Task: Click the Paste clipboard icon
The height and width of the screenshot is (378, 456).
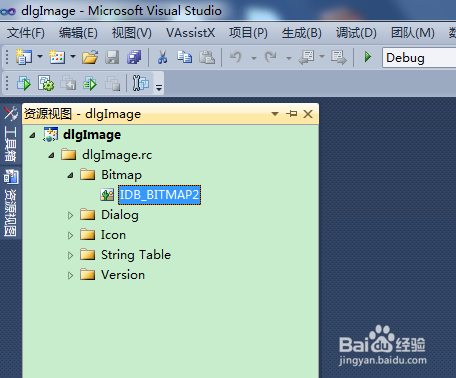Action: click(x=207, y=57)
